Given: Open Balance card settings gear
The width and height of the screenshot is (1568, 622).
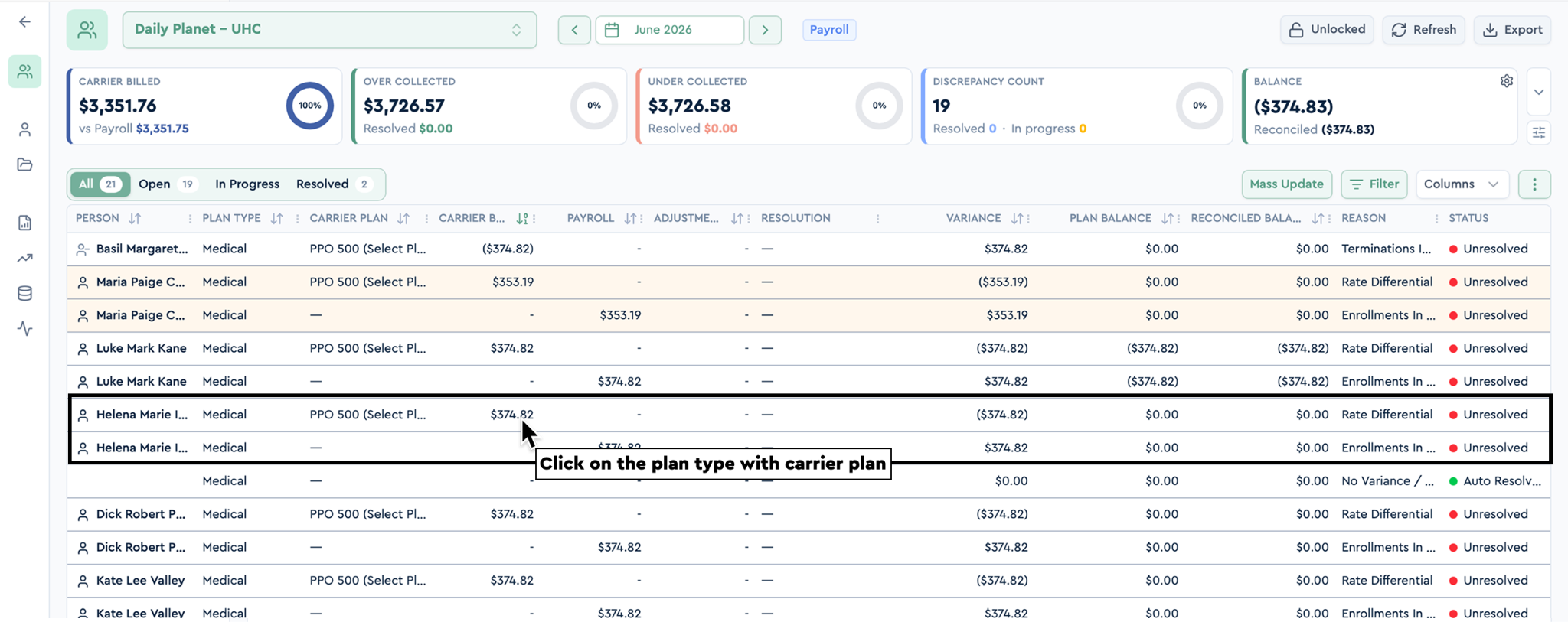Looking at the screenshot, I should click(1506, 81).
